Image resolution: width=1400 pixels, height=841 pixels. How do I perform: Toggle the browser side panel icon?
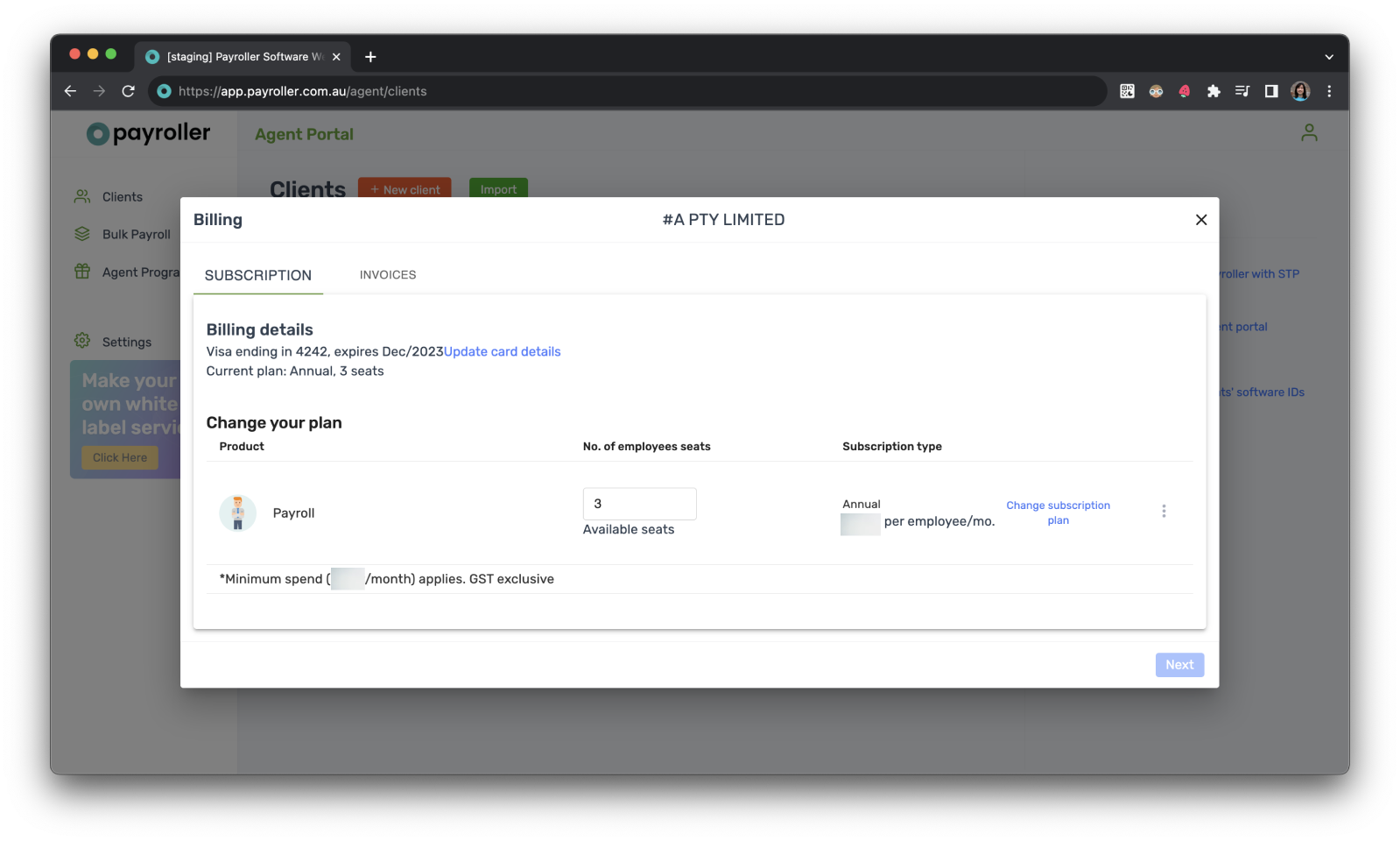tap(1271, 91)
